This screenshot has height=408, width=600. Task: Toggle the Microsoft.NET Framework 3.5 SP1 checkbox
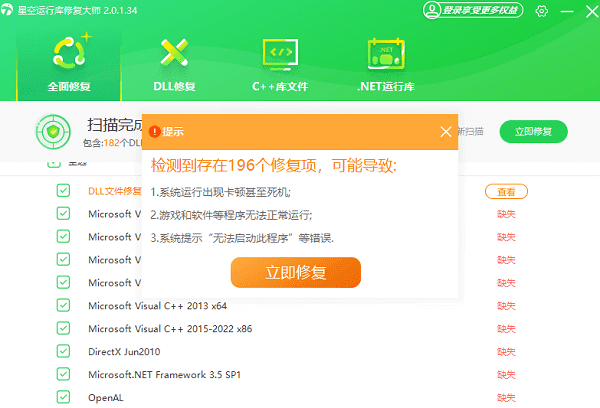click(63, 374)
